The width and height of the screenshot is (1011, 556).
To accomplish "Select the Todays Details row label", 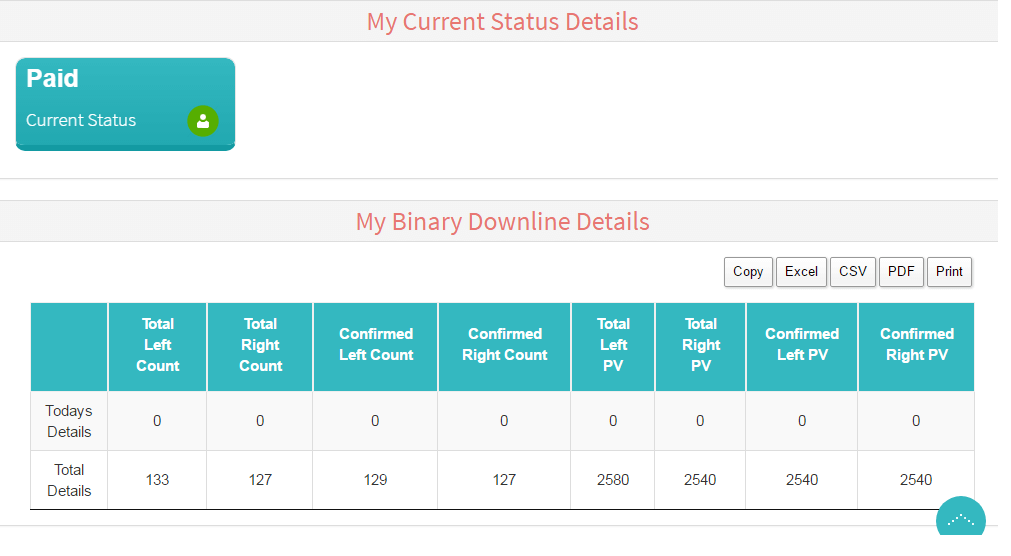I will point(69,421).
